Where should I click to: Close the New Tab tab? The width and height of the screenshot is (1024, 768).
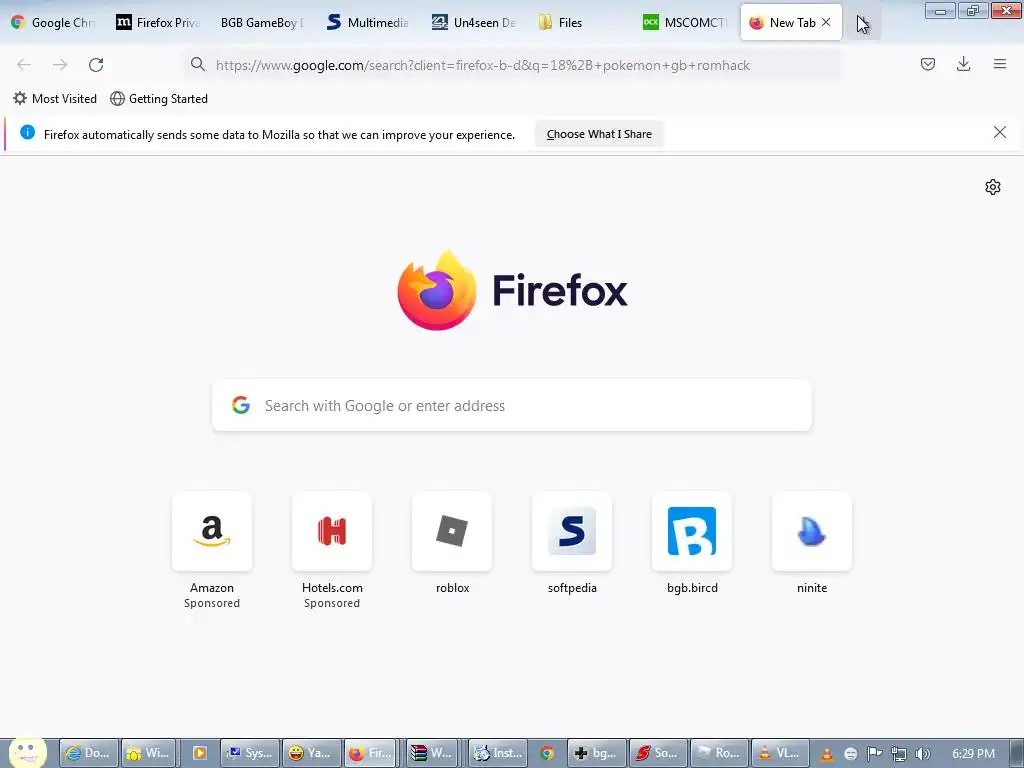click(826, 22)
